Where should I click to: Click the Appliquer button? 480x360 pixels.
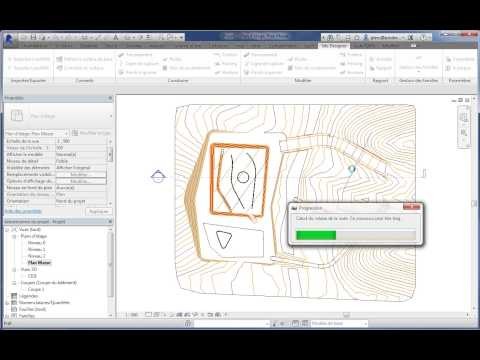coord(99,211)
